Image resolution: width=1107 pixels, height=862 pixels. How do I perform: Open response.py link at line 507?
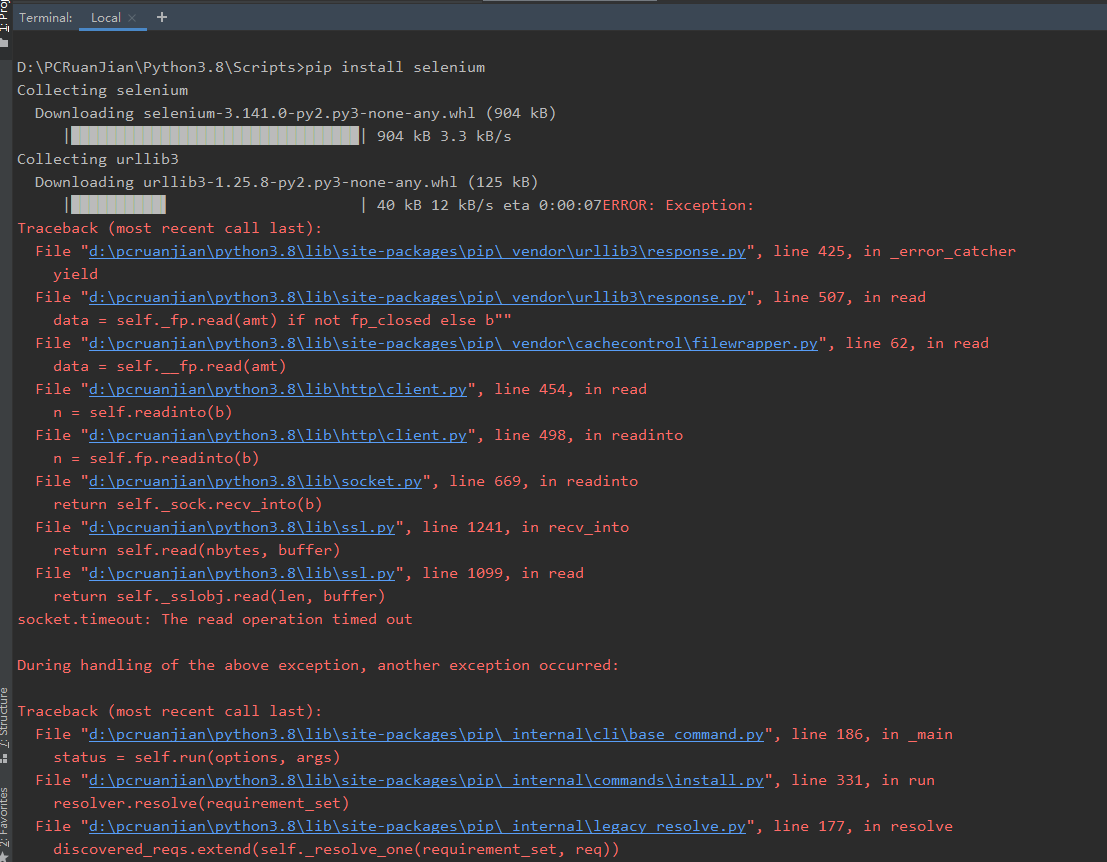[x=417, y=297]
